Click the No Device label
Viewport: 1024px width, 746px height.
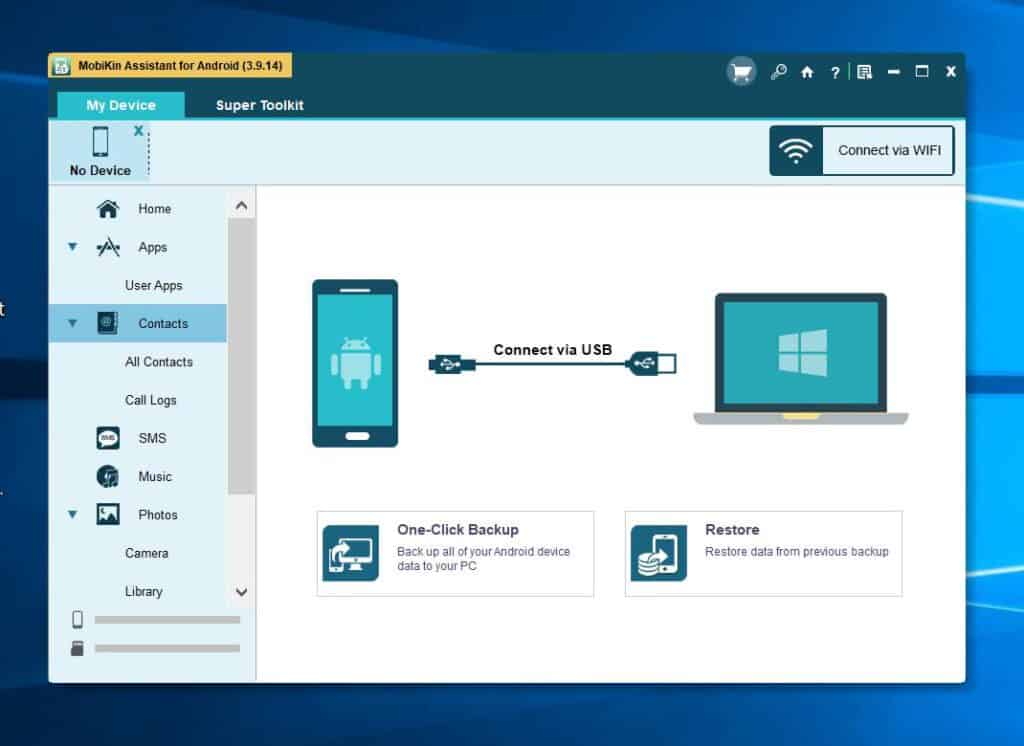point(101,170)
